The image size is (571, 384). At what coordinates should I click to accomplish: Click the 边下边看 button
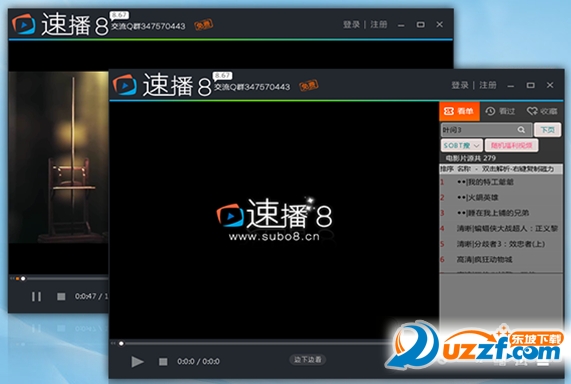click(x=308, y=360)
